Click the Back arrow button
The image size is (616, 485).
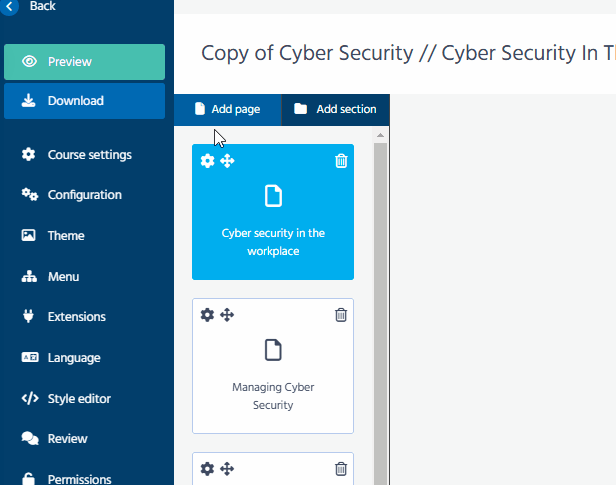(10, 6)
